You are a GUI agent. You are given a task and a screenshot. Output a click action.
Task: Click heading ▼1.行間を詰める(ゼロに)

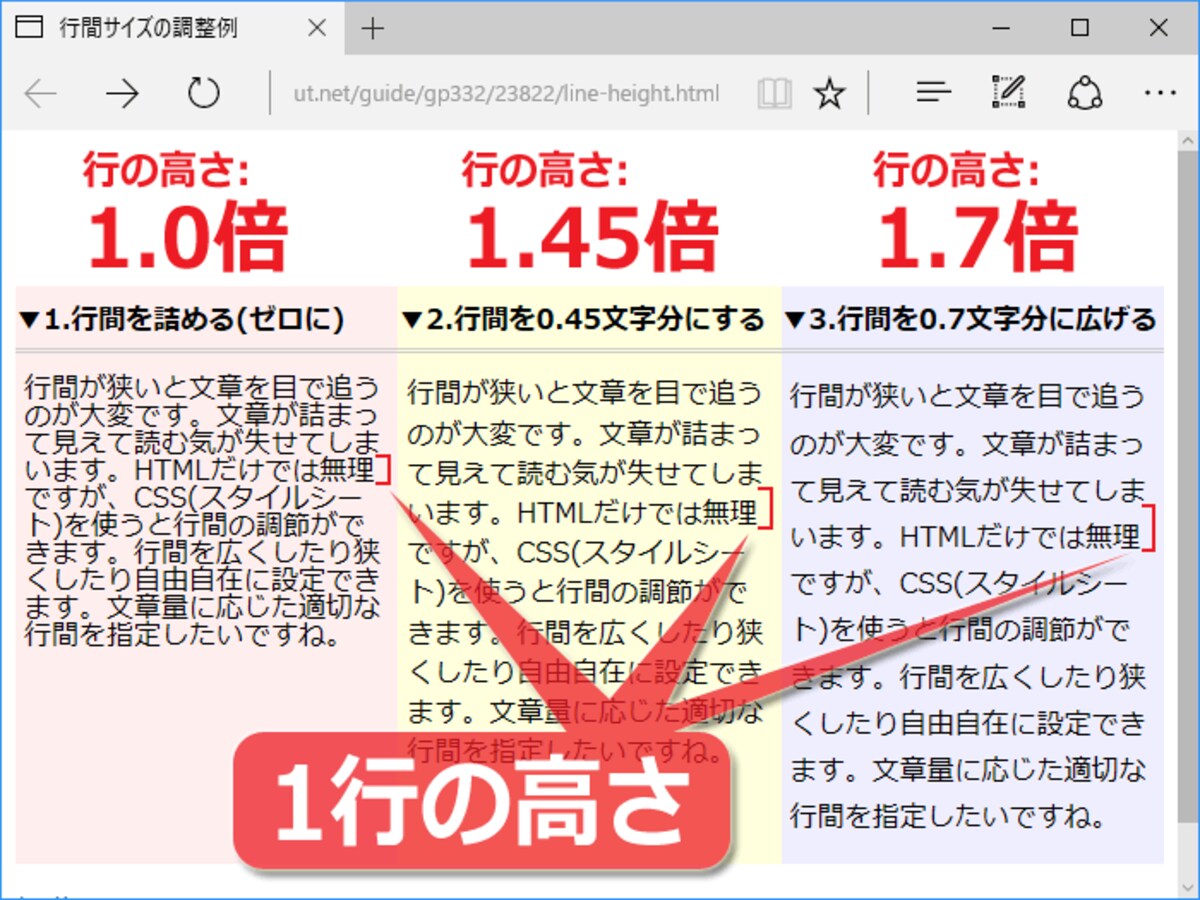click(x=182, y=320)
